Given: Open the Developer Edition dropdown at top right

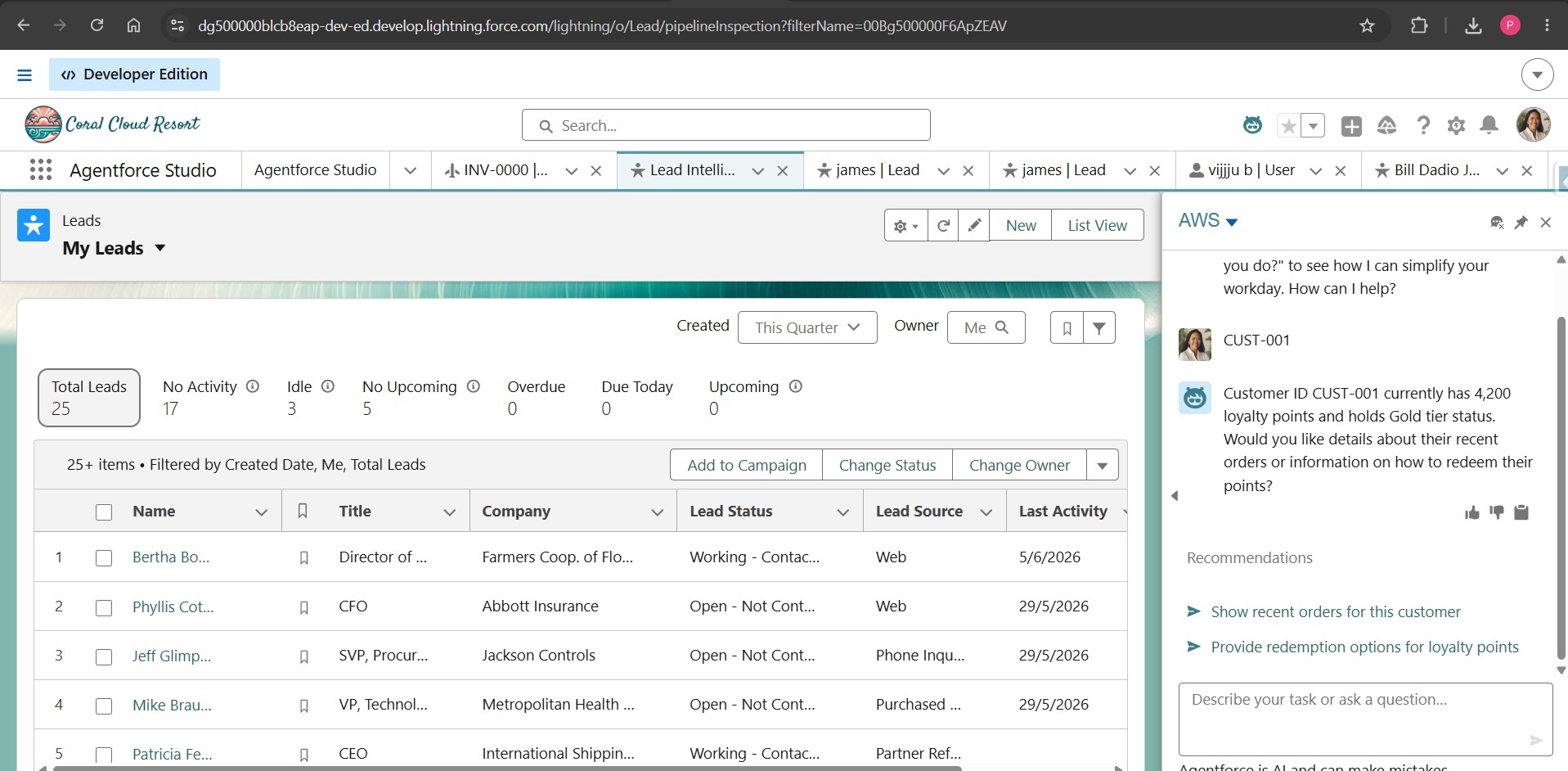Looking at the screenshot, I should (1537, 74).
